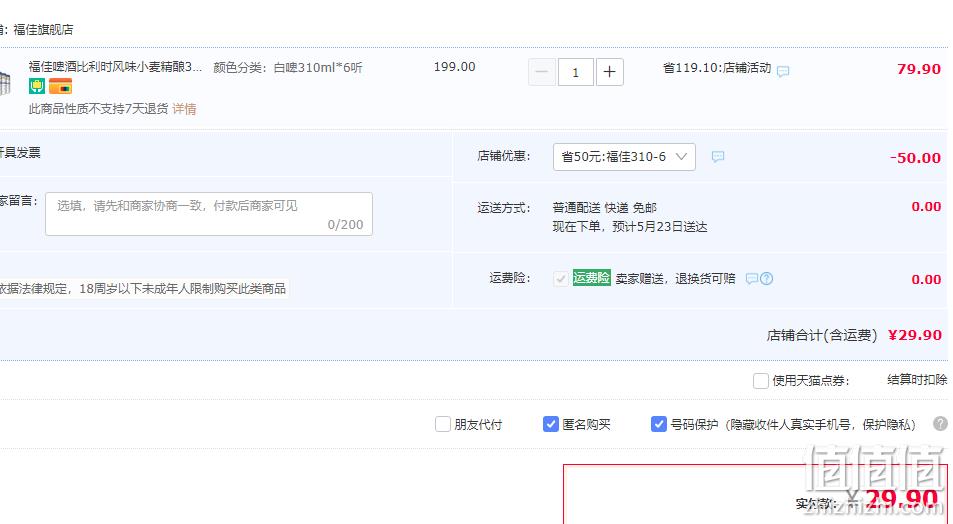953x524 pixels.
Task: Open the 详情 link about 7天退货
Action: click(x=184, y=109)
